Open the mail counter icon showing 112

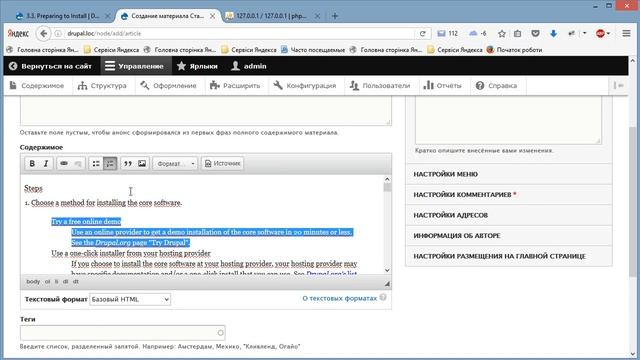coord(447,33)
